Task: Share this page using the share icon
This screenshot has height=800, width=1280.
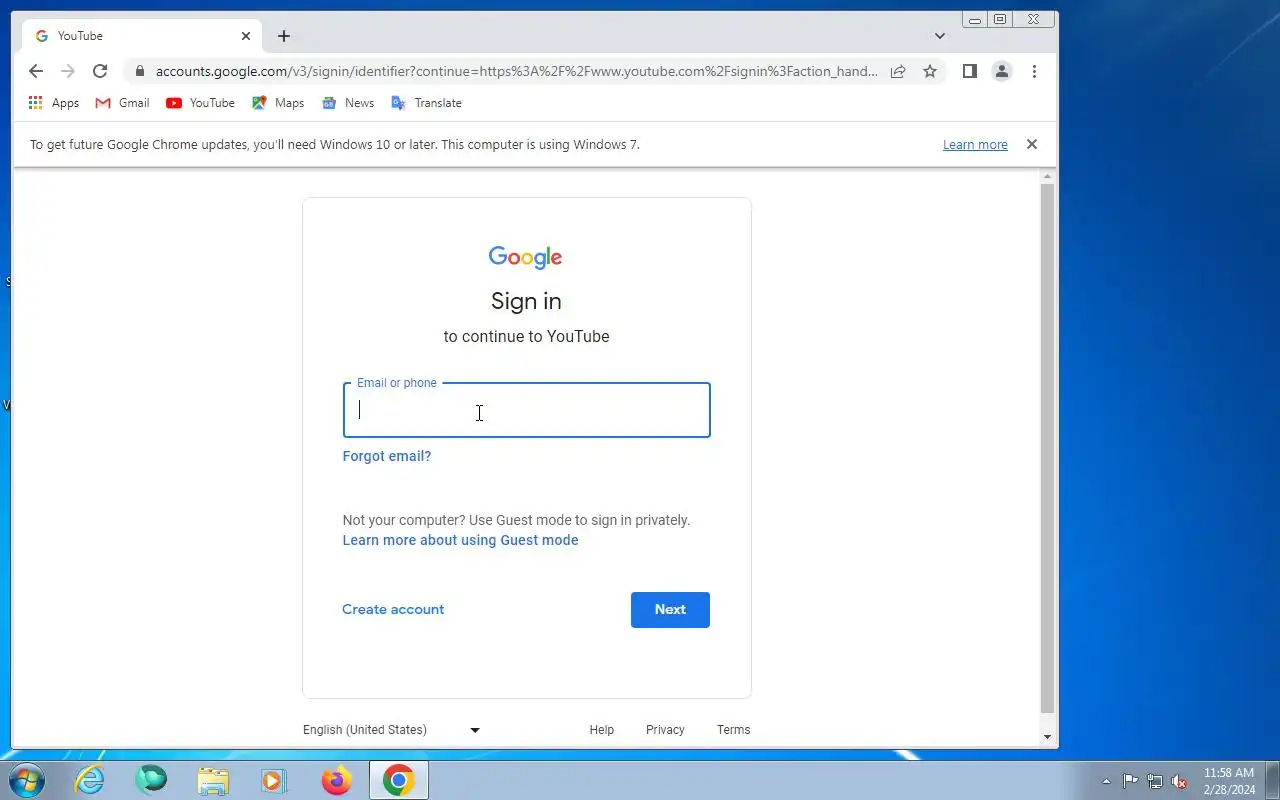Action: pos(898,71)
